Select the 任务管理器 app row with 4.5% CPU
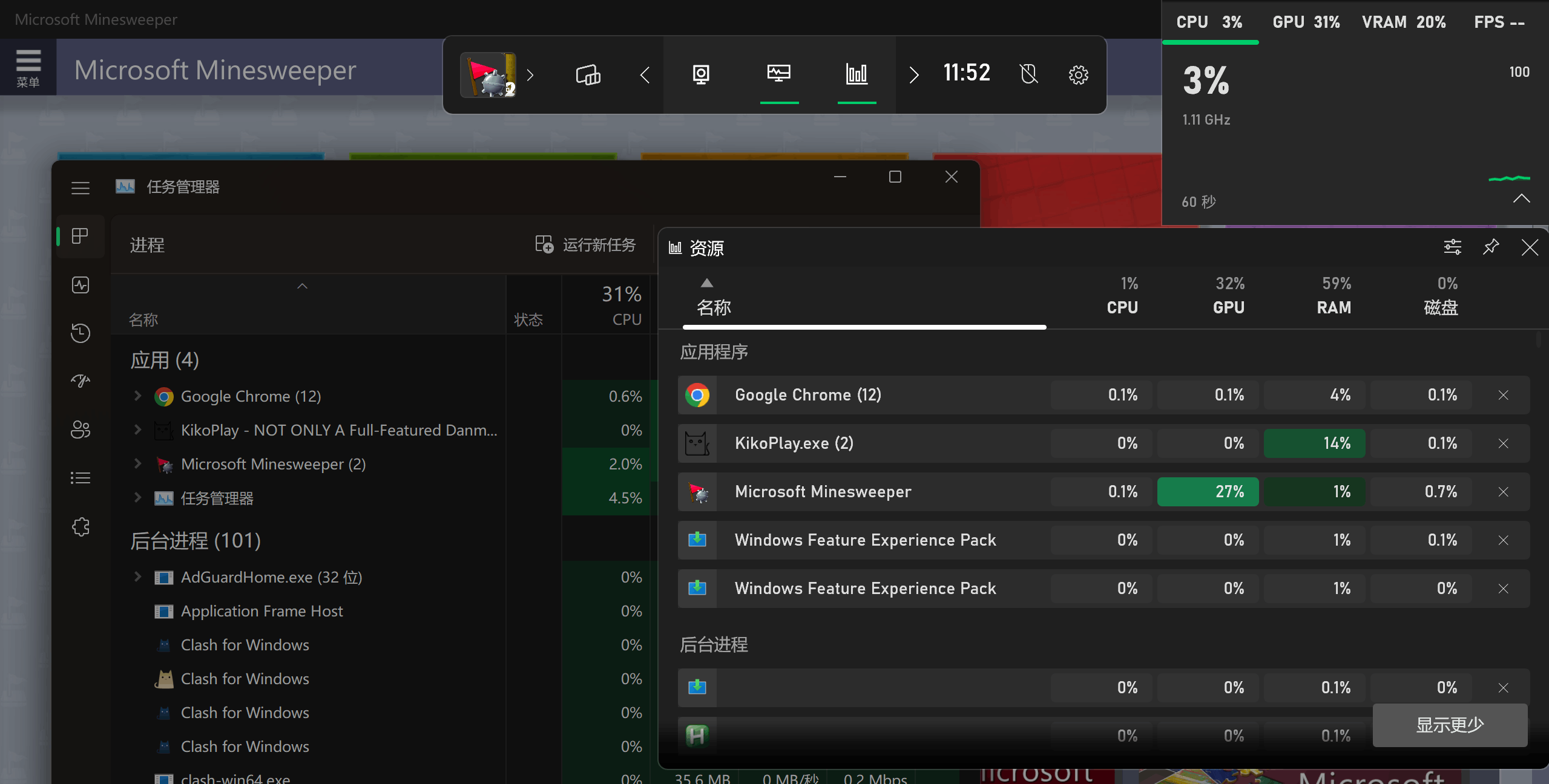Viewport: 1549px width, 784px height. [x=384, y=498]
